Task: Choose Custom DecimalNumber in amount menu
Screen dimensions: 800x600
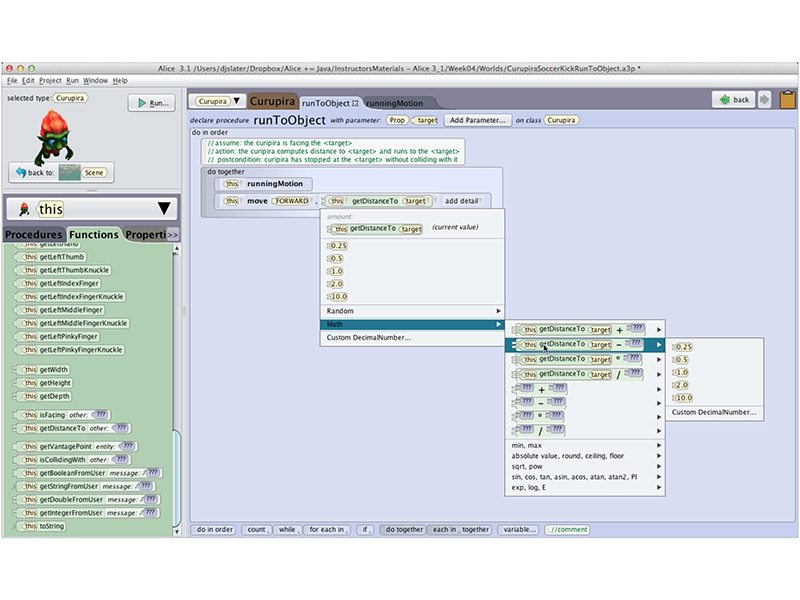Action: 412,338
